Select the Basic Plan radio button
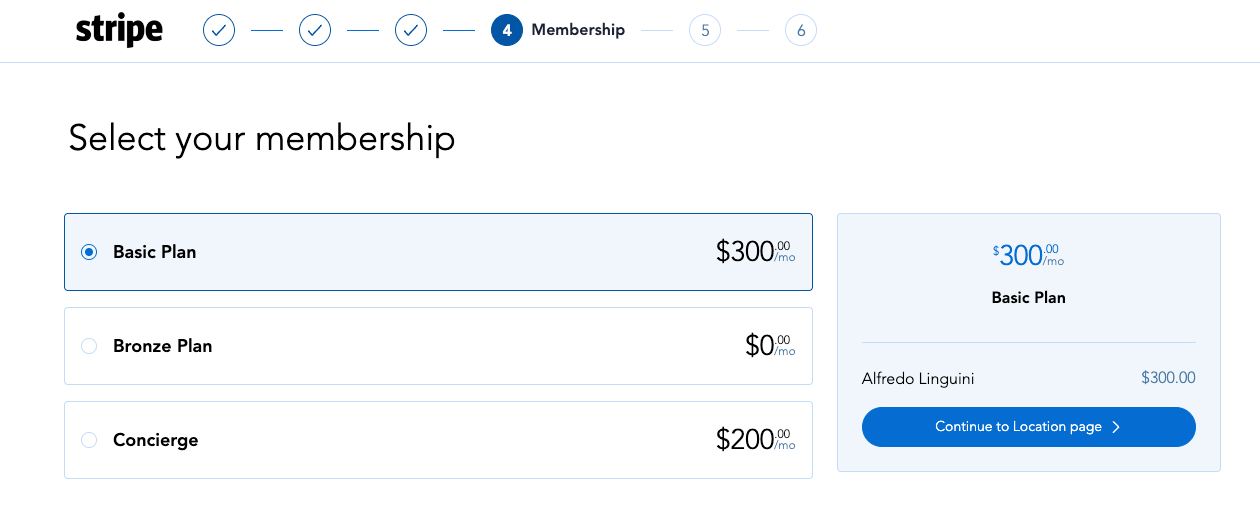This screenshot has width=1260, height=530. click(x=89, y=252)
